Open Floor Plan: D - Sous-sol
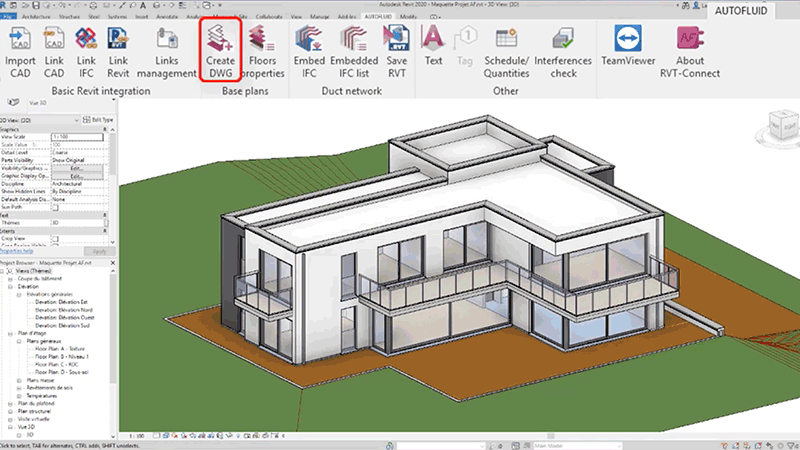Viewport: 800px width, 450px height. click(62, 372)
